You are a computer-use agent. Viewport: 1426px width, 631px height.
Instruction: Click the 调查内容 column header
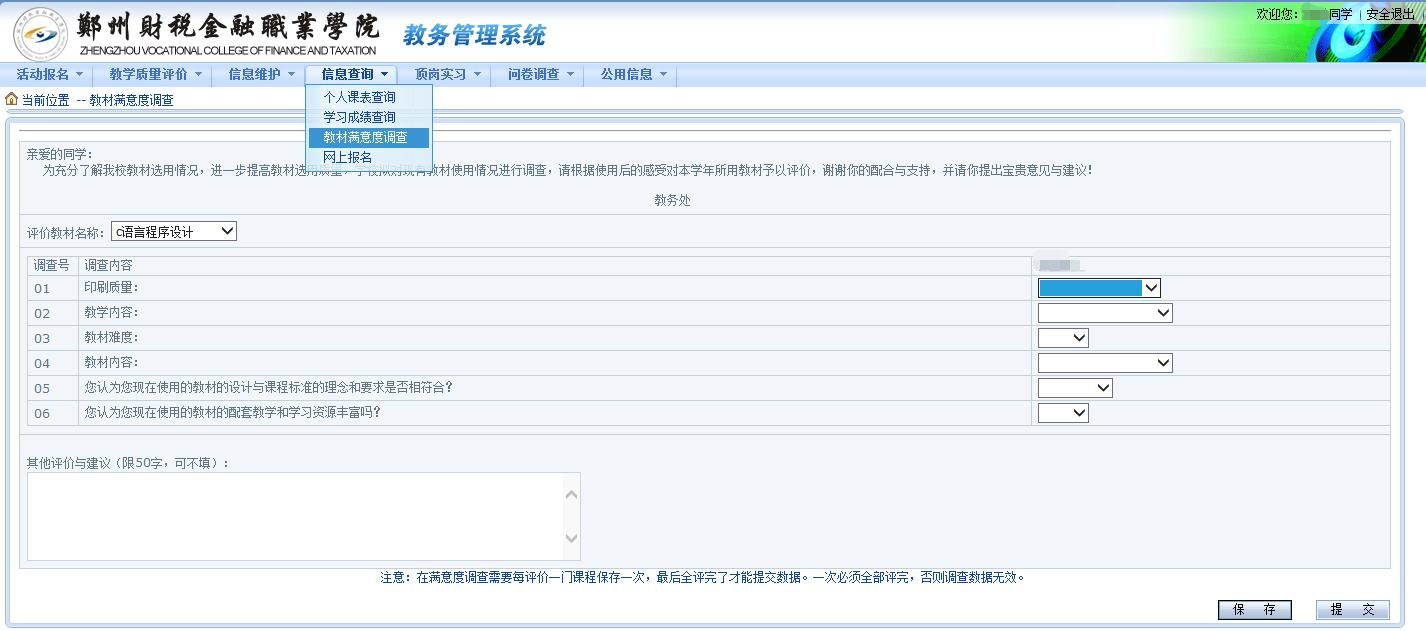coord(108,265)
